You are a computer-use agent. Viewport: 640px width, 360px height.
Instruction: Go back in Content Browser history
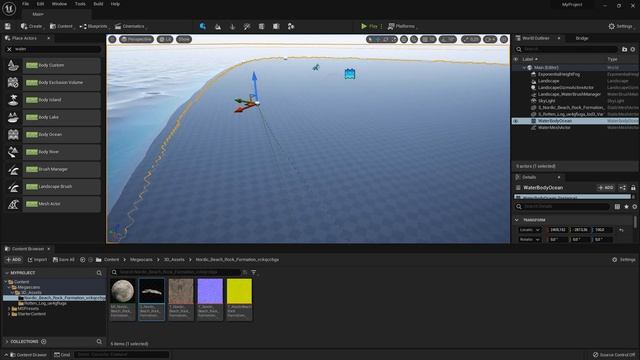[82, 260]
